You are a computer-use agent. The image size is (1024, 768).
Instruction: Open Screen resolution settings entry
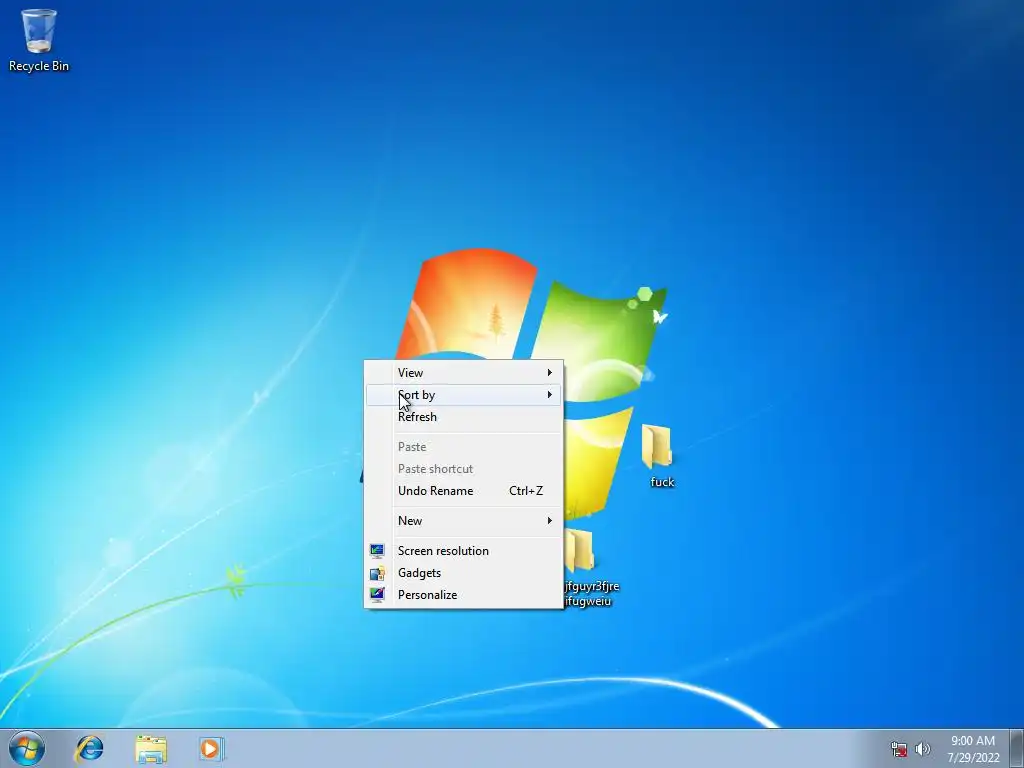coord(463,551)
